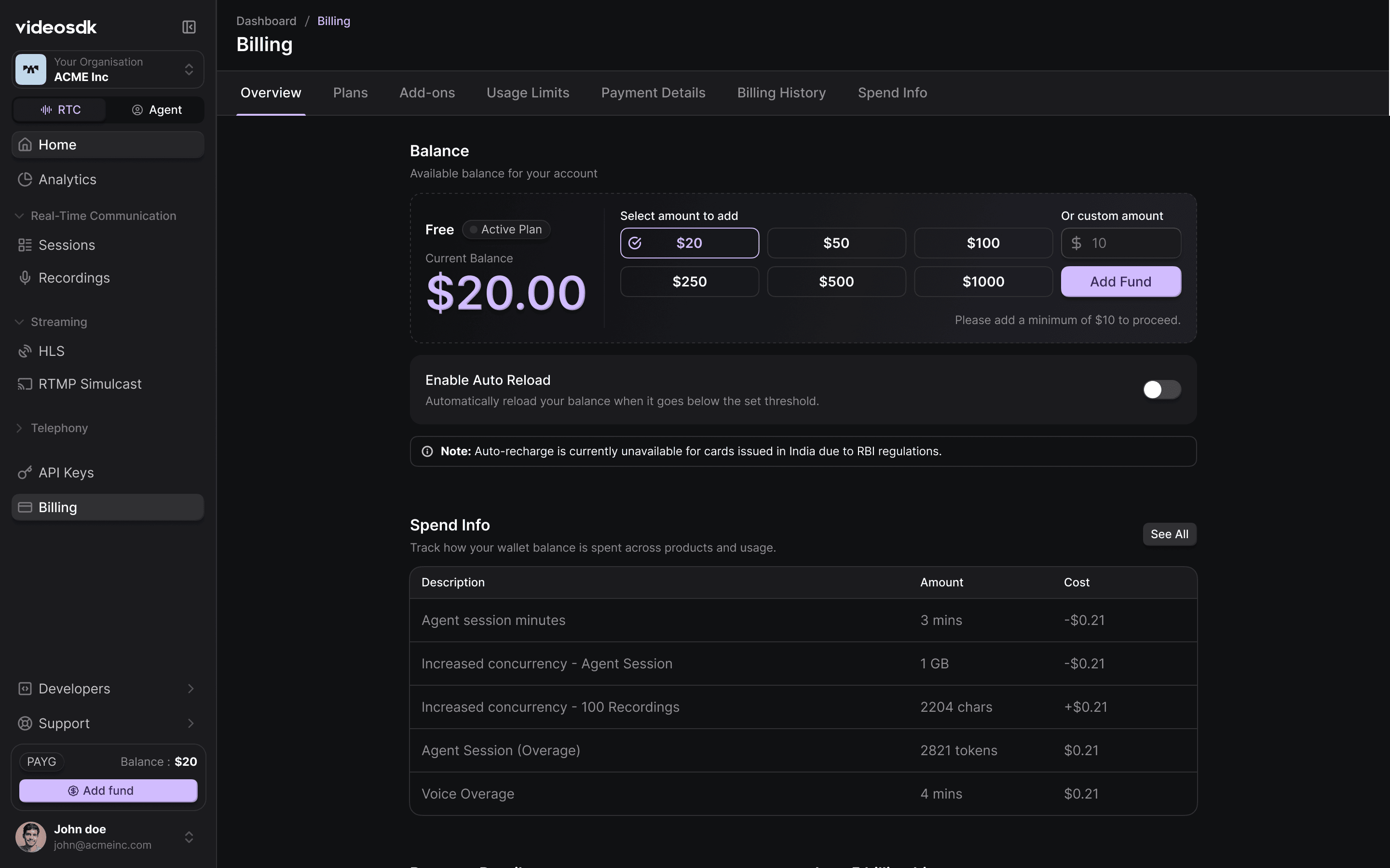Click the Add Fund button
The height and width of the screenshot is (868, 1390).
pyautogui.click(x=1120, y=281)
